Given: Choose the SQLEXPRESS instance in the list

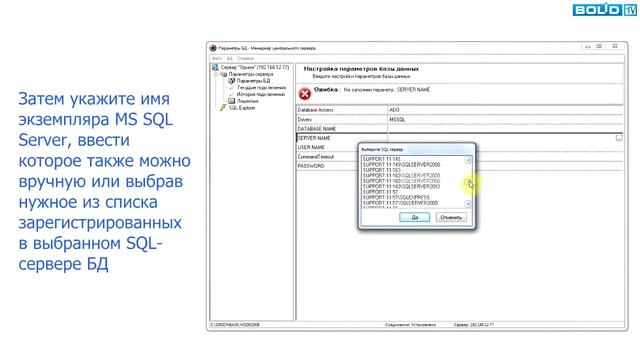Looking at the screenshot, I should click(396, 197).
